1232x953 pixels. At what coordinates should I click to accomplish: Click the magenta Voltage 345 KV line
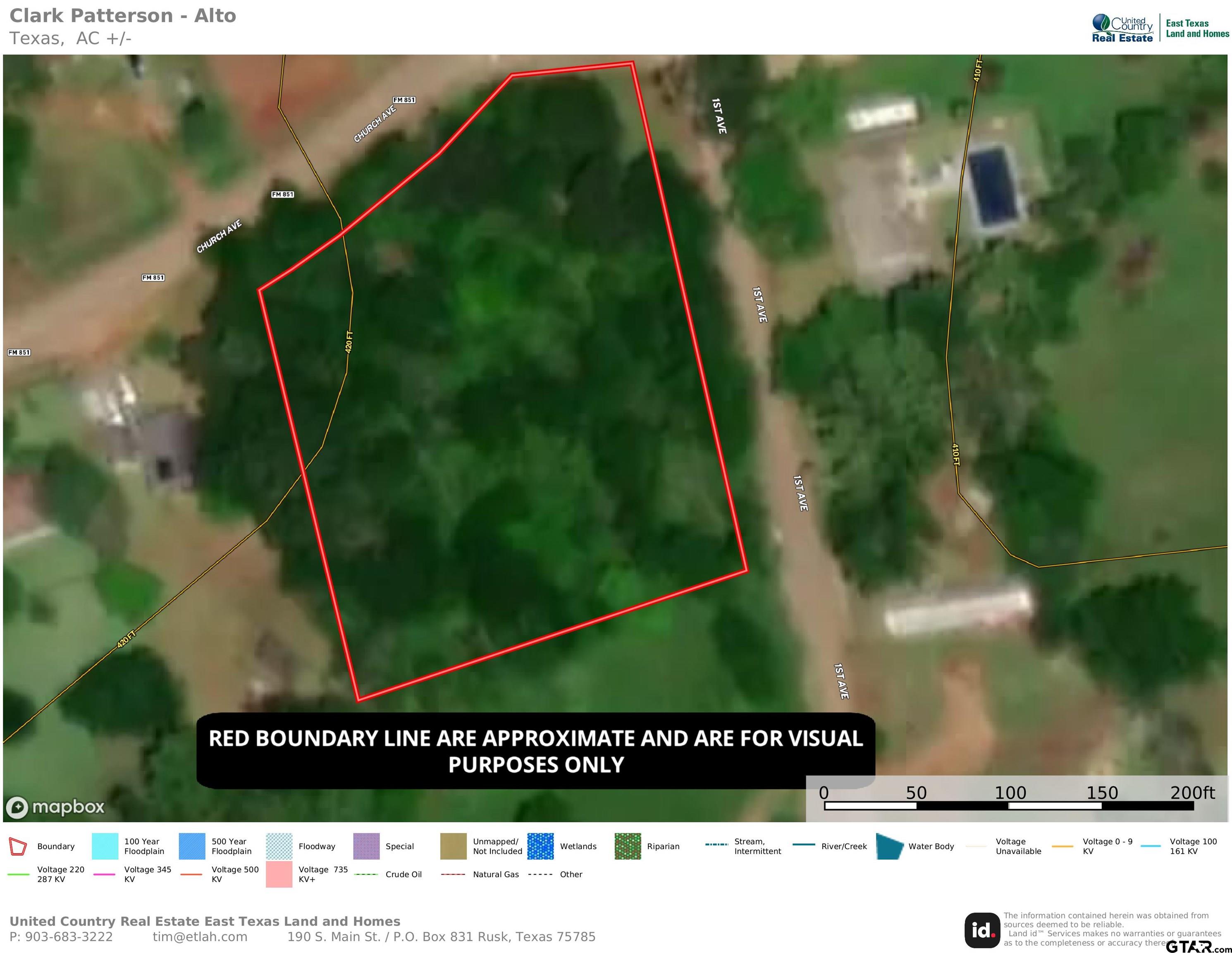point(105,874)
